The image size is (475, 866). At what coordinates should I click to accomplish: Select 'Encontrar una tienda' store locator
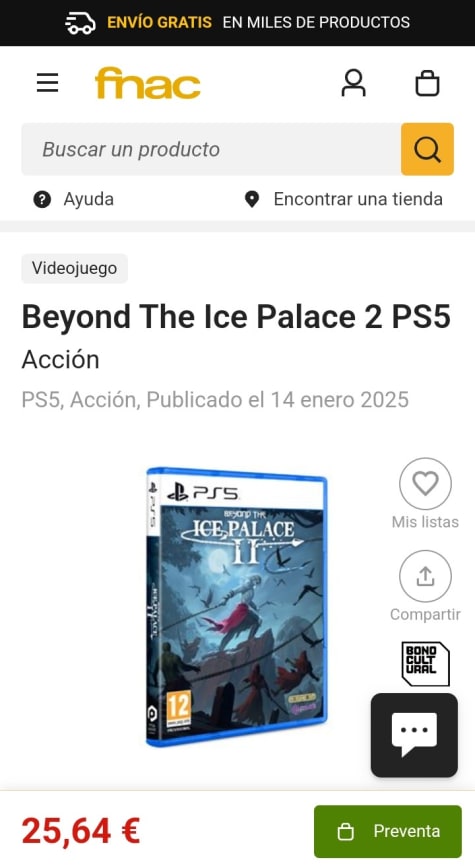[344, 199]
